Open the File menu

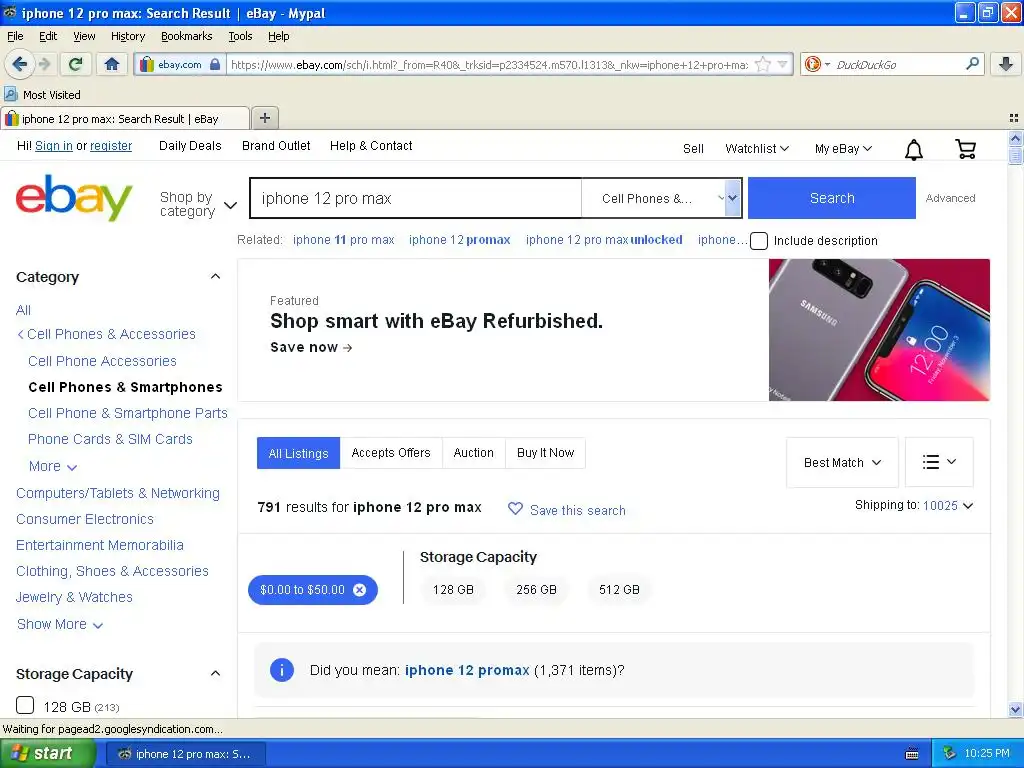15,36
